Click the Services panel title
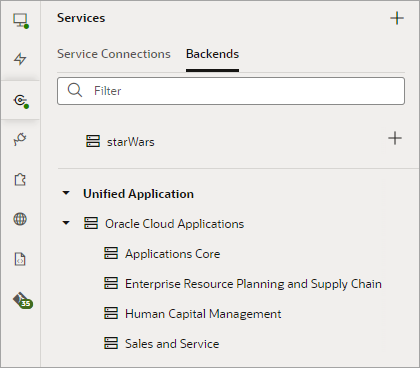The width and height of the screenshot is (420, 368). tap(81, 18)
